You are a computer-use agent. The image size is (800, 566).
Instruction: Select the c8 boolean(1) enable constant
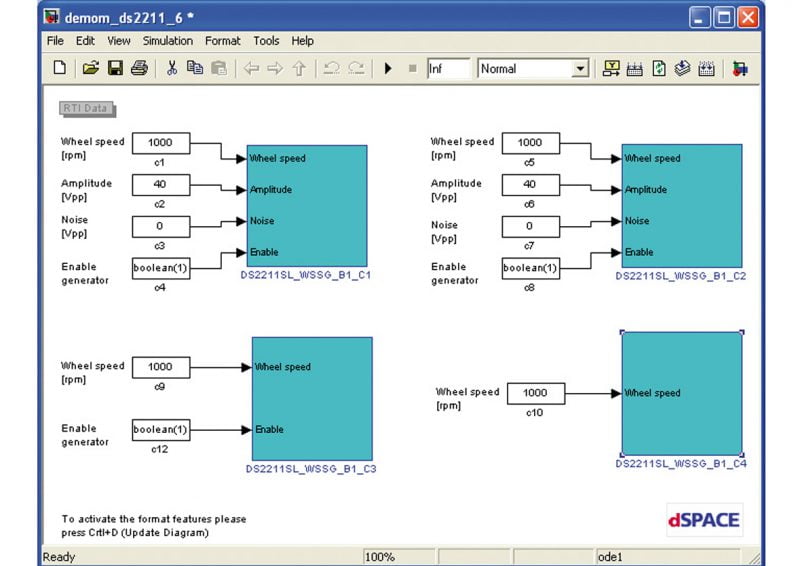coord(530,268)
